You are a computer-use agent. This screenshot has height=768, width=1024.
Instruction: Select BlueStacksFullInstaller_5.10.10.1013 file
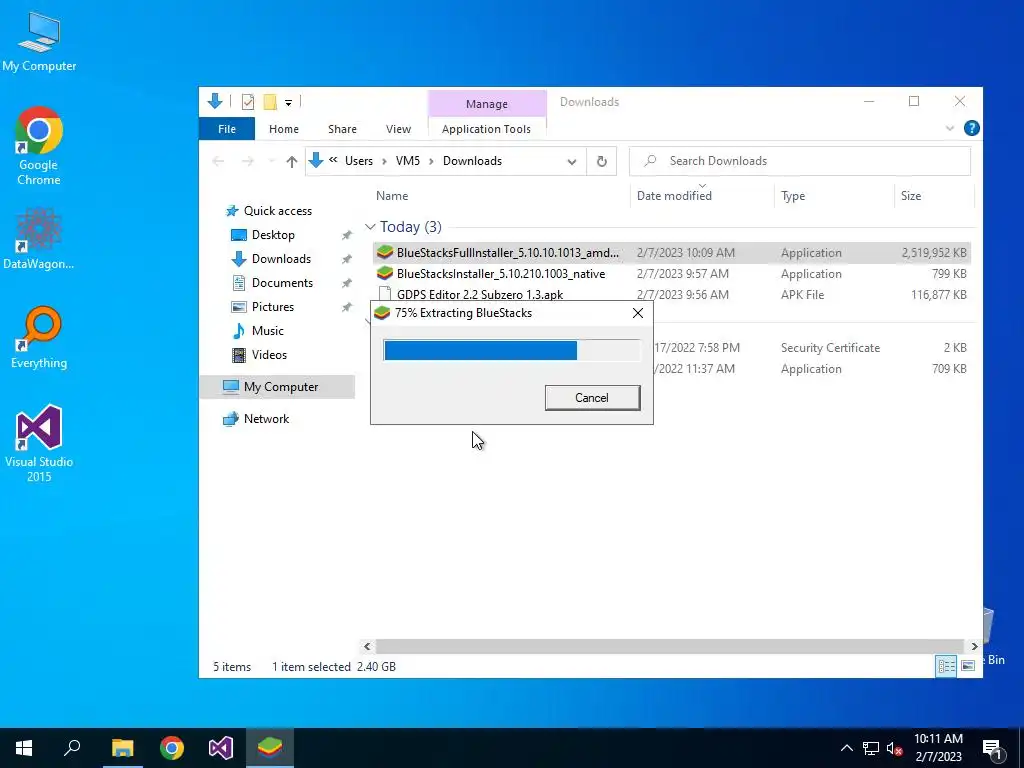671,253
